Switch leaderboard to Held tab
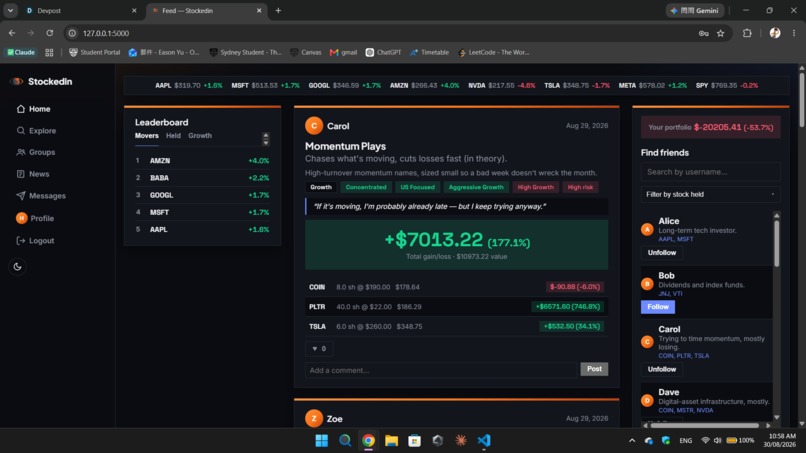806x453 pixels. [173, 136]
